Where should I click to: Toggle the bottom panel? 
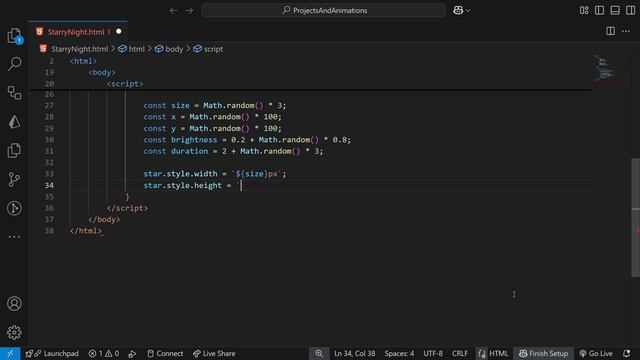pos(615,10)
